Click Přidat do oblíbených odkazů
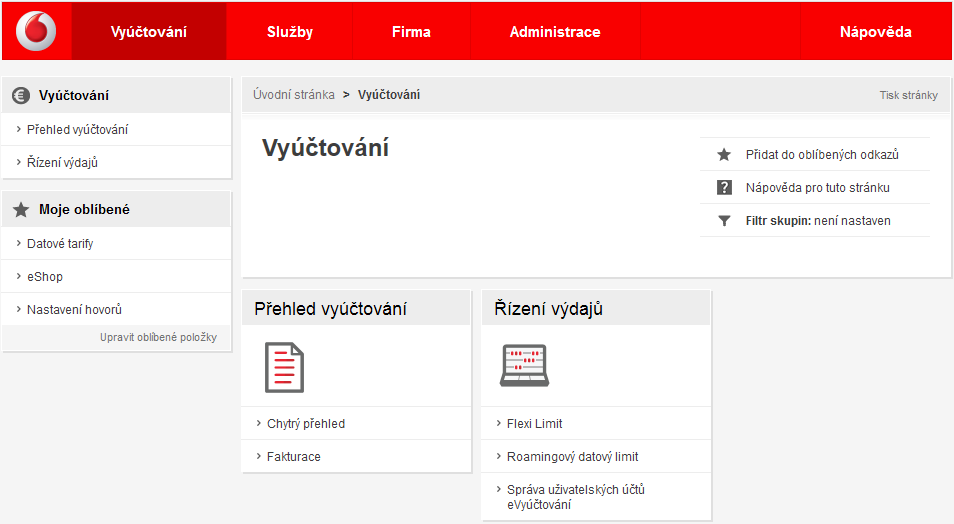Image resolution: width=954 pixels, height=524 pixels. click(x=822, y=155)
